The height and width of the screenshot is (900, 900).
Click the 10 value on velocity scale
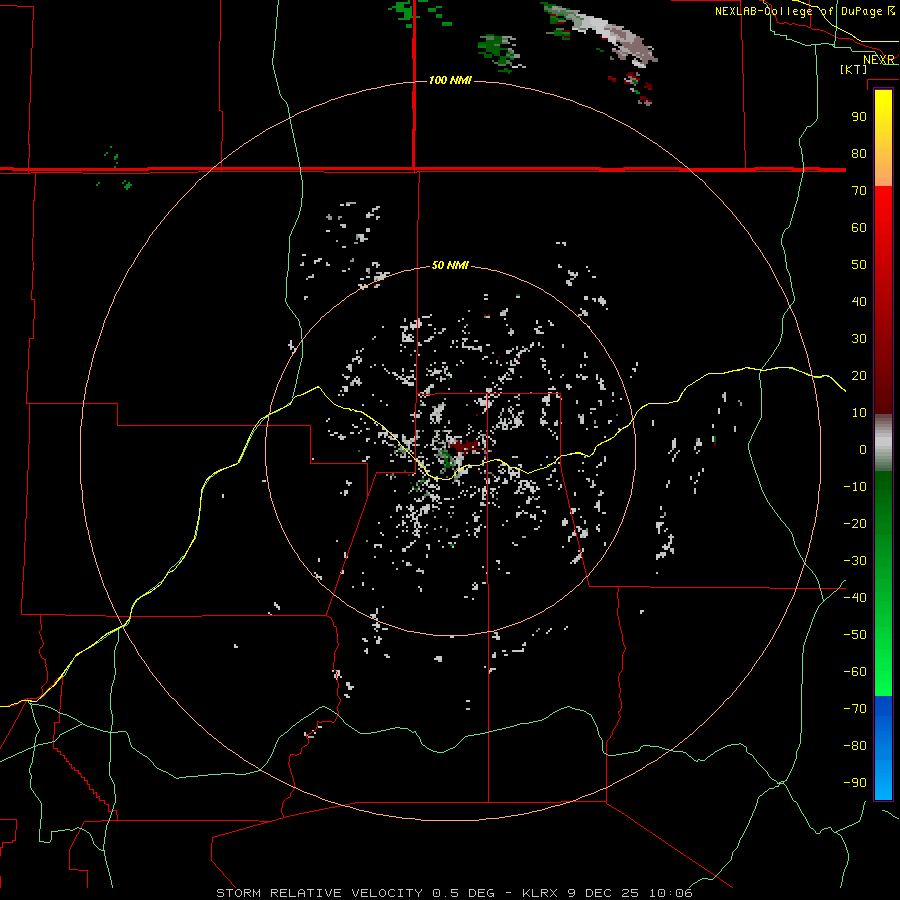click(859, 413)
